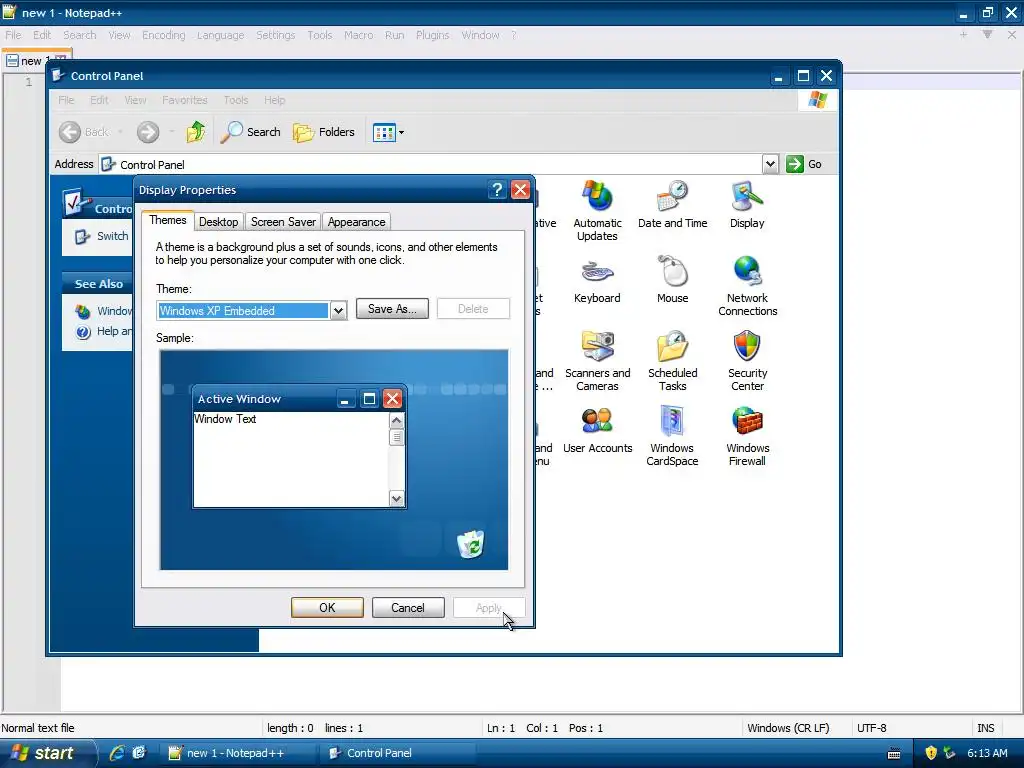Switch to the Screen Saver tab
The width and height of the screenshot is (1024, 768).
click(283, 222)
